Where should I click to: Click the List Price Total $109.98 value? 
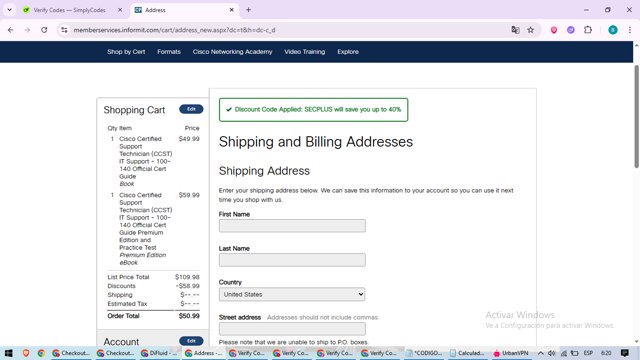[187, 277]
